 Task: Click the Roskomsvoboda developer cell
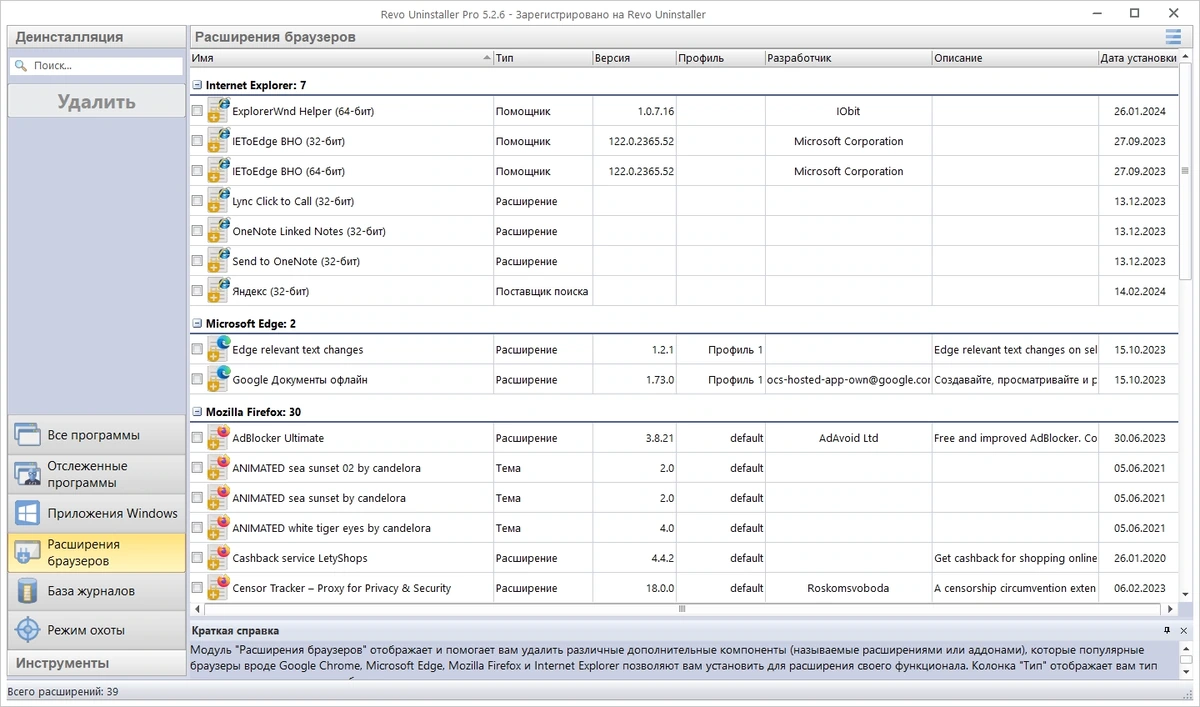click(x=848, y=588)
